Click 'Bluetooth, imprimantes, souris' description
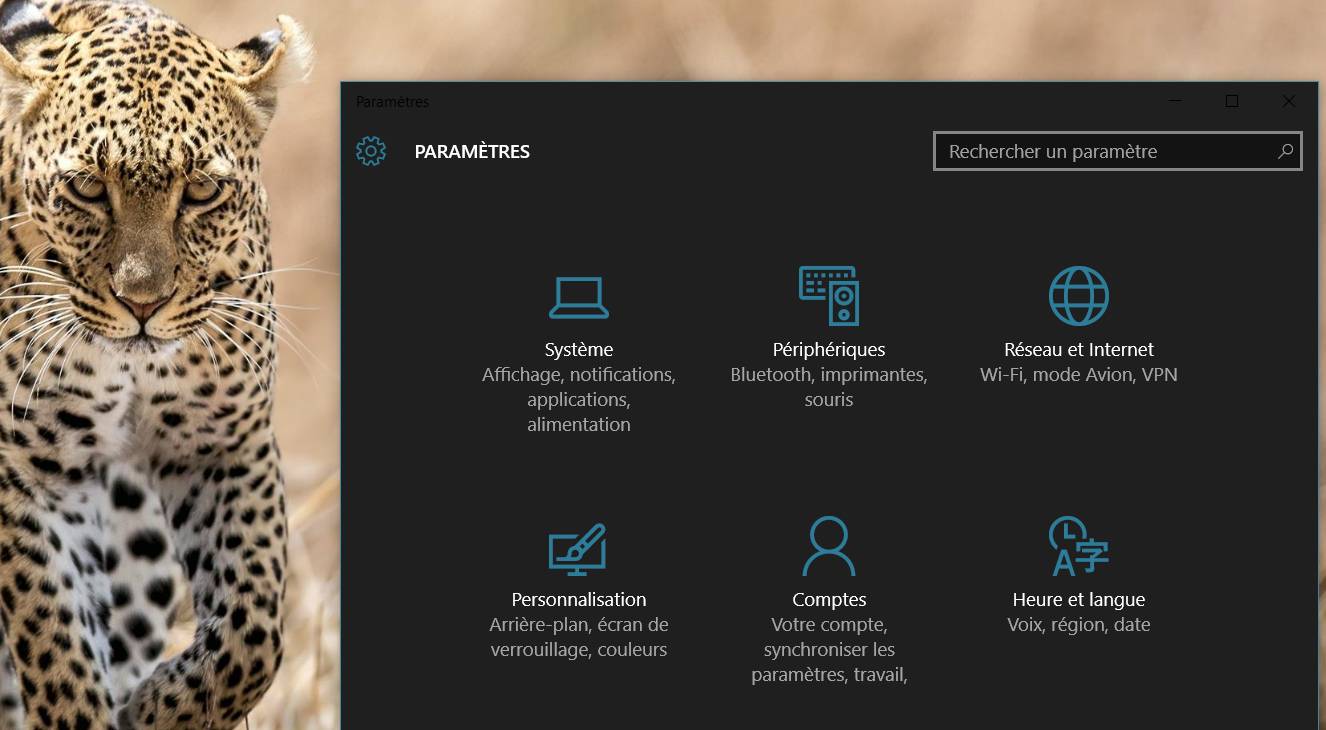Screen dimensions: 1326x730 tap(829, 387)
